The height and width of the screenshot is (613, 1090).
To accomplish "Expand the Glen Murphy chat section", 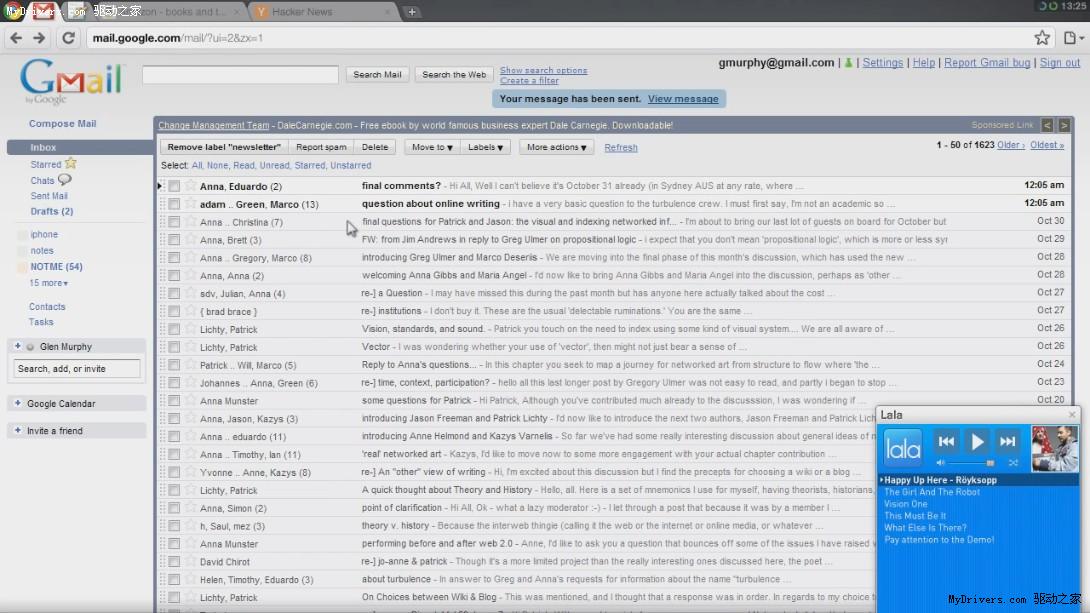I will click(17, 346).
